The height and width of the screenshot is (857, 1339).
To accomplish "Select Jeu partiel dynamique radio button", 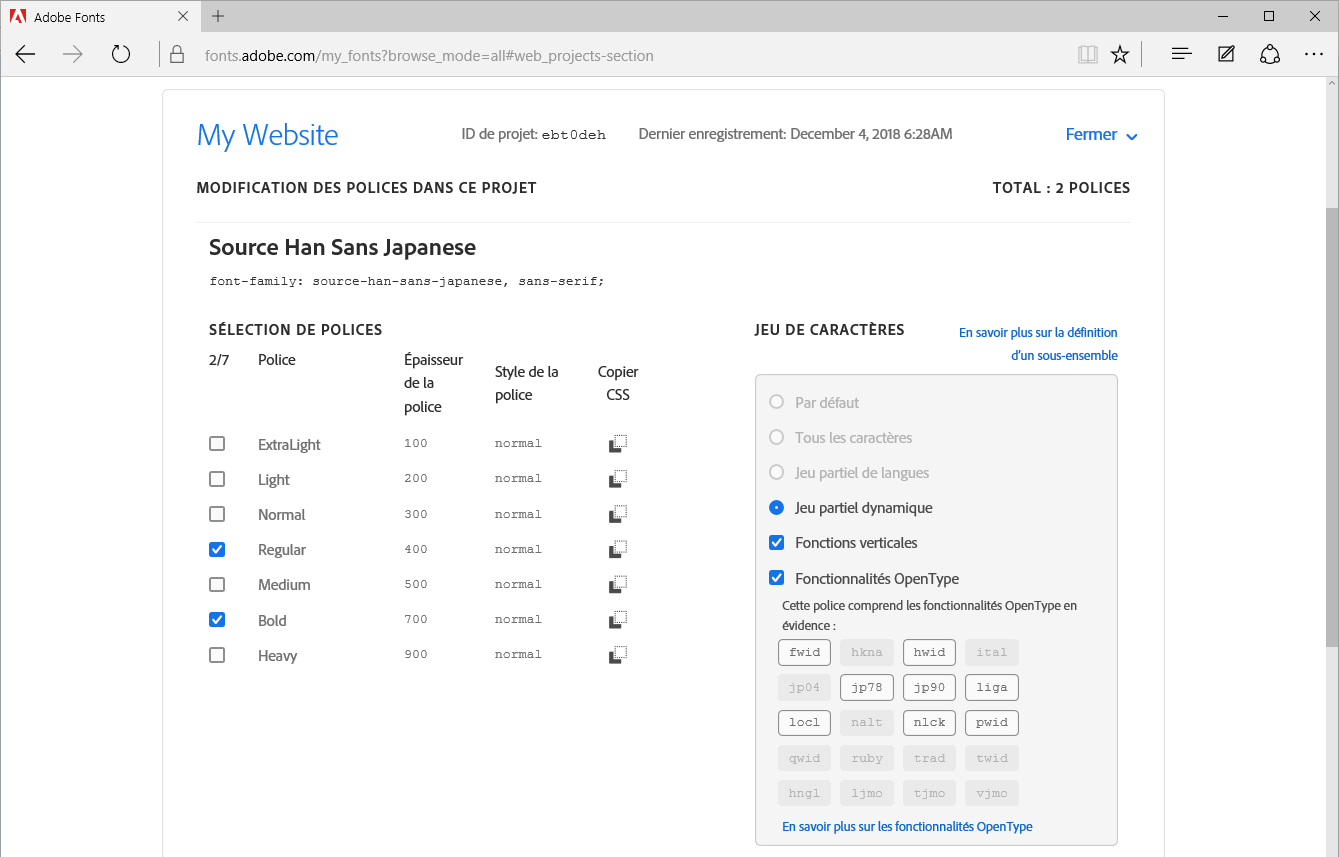I will coord(776,508).
